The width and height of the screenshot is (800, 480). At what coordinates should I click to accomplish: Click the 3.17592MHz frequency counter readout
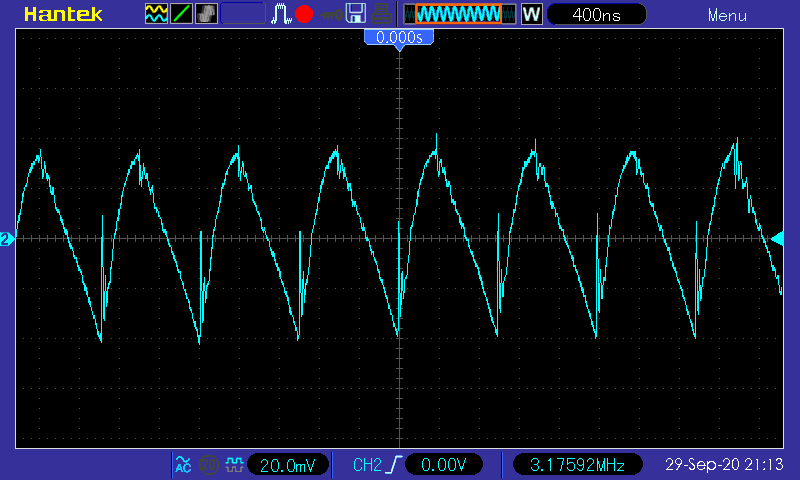(577, 465)
